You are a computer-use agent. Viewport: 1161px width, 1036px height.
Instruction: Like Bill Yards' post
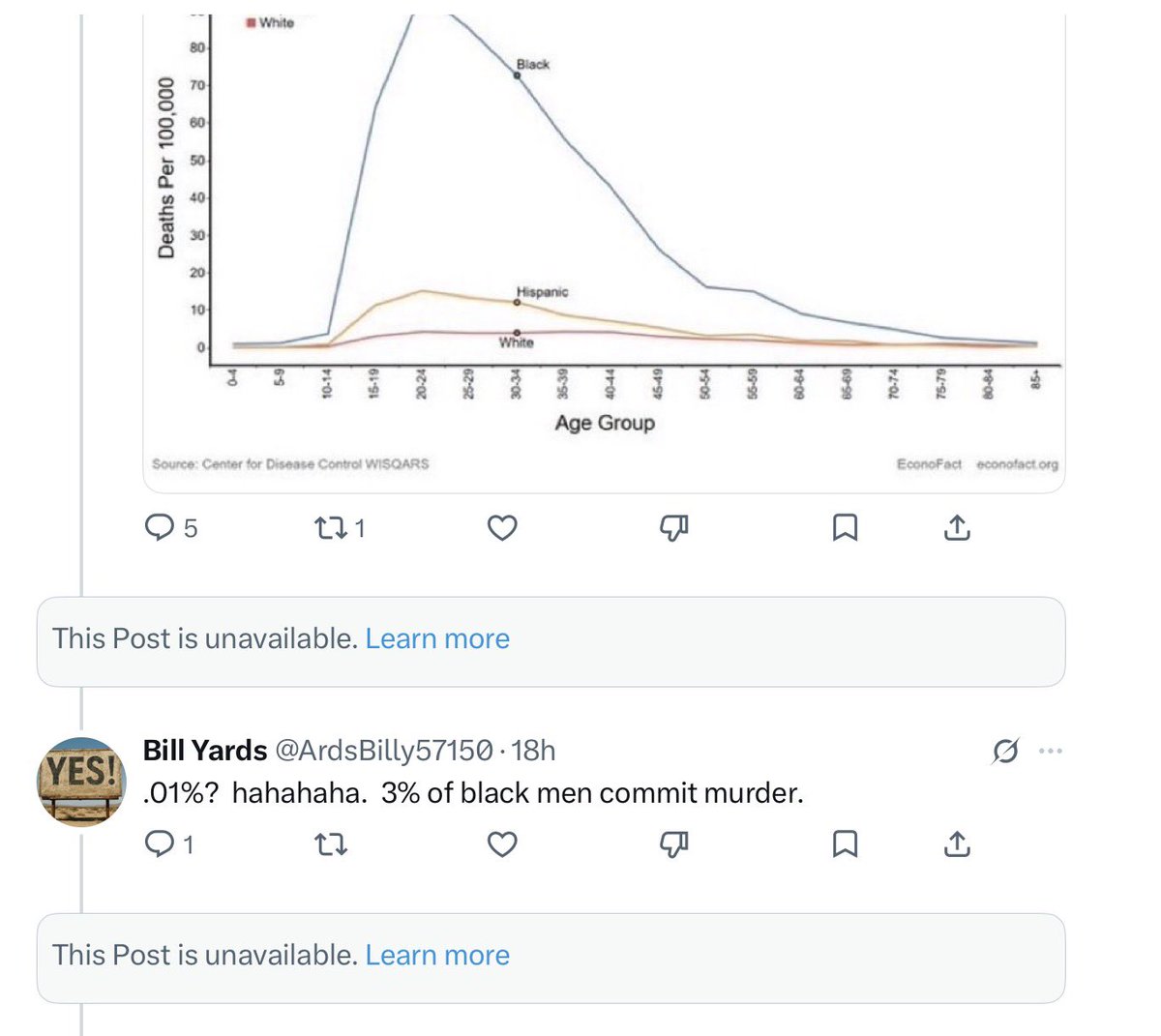(x=501, y=844)
